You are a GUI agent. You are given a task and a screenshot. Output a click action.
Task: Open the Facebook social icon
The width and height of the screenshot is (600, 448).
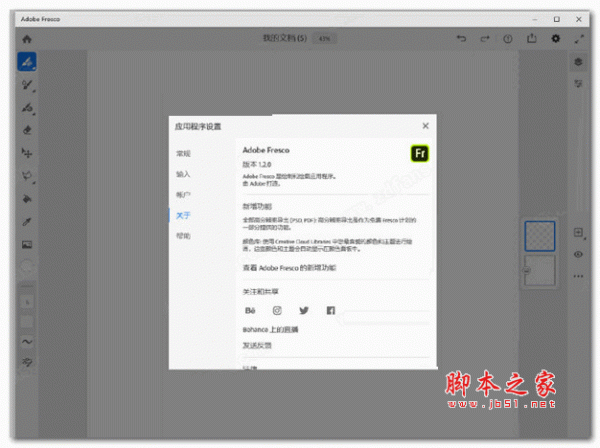pyautogui.click(x=331, y=311)
